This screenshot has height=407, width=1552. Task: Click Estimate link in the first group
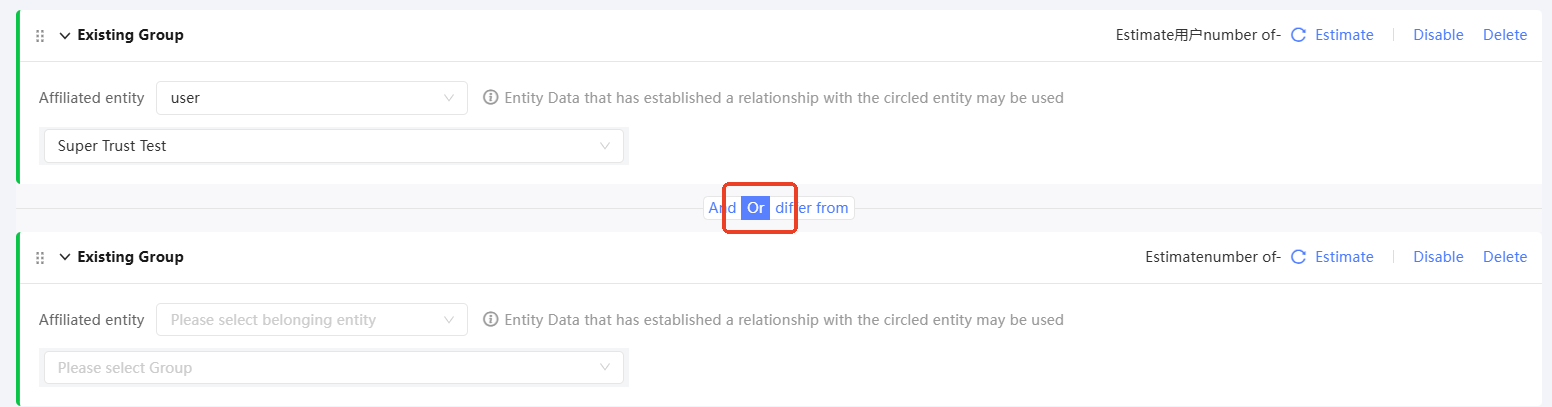click(1344, 35)
